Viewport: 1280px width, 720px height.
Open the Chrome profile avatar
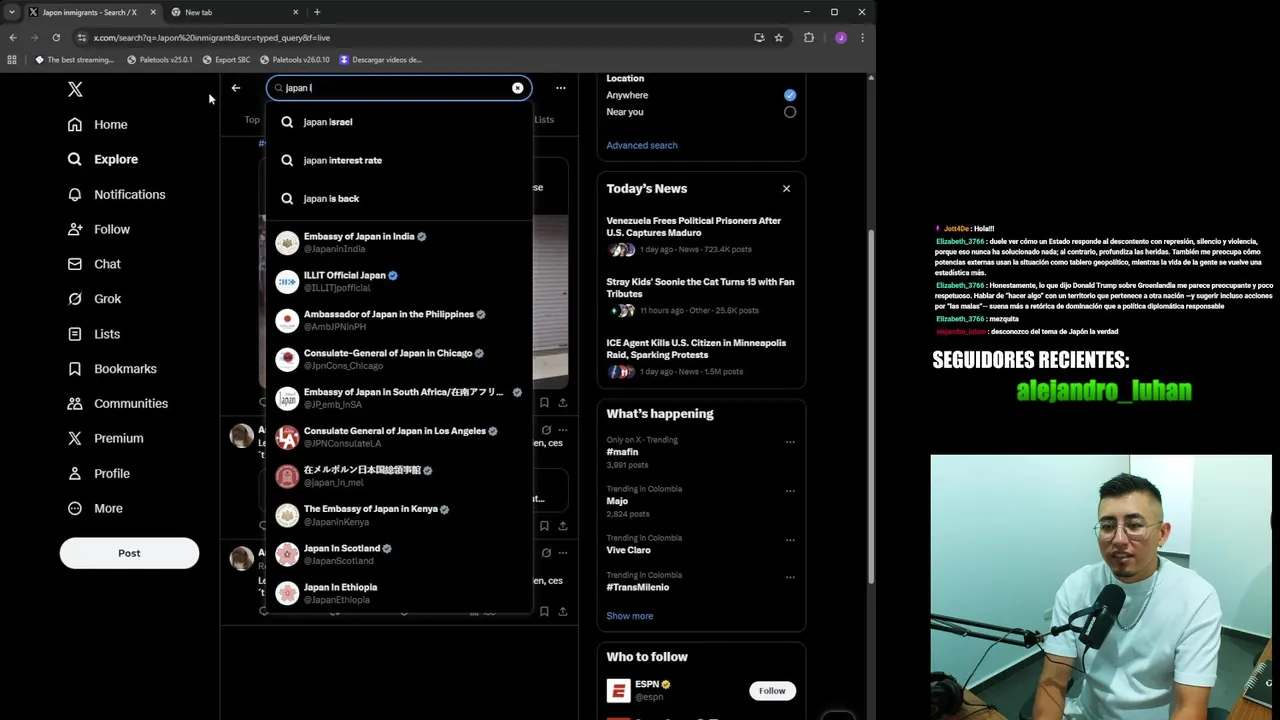pos(840,38)
